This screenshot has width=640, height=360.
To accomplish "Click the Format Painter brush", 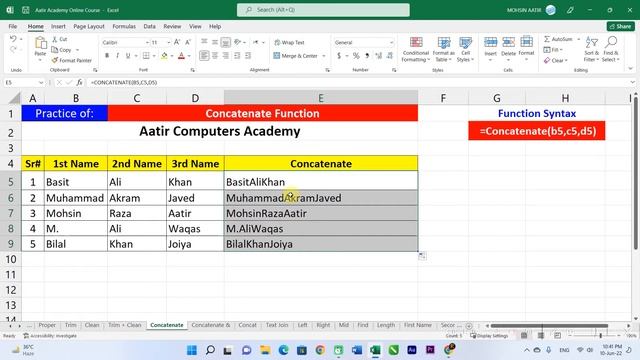I will click(72, 60).
